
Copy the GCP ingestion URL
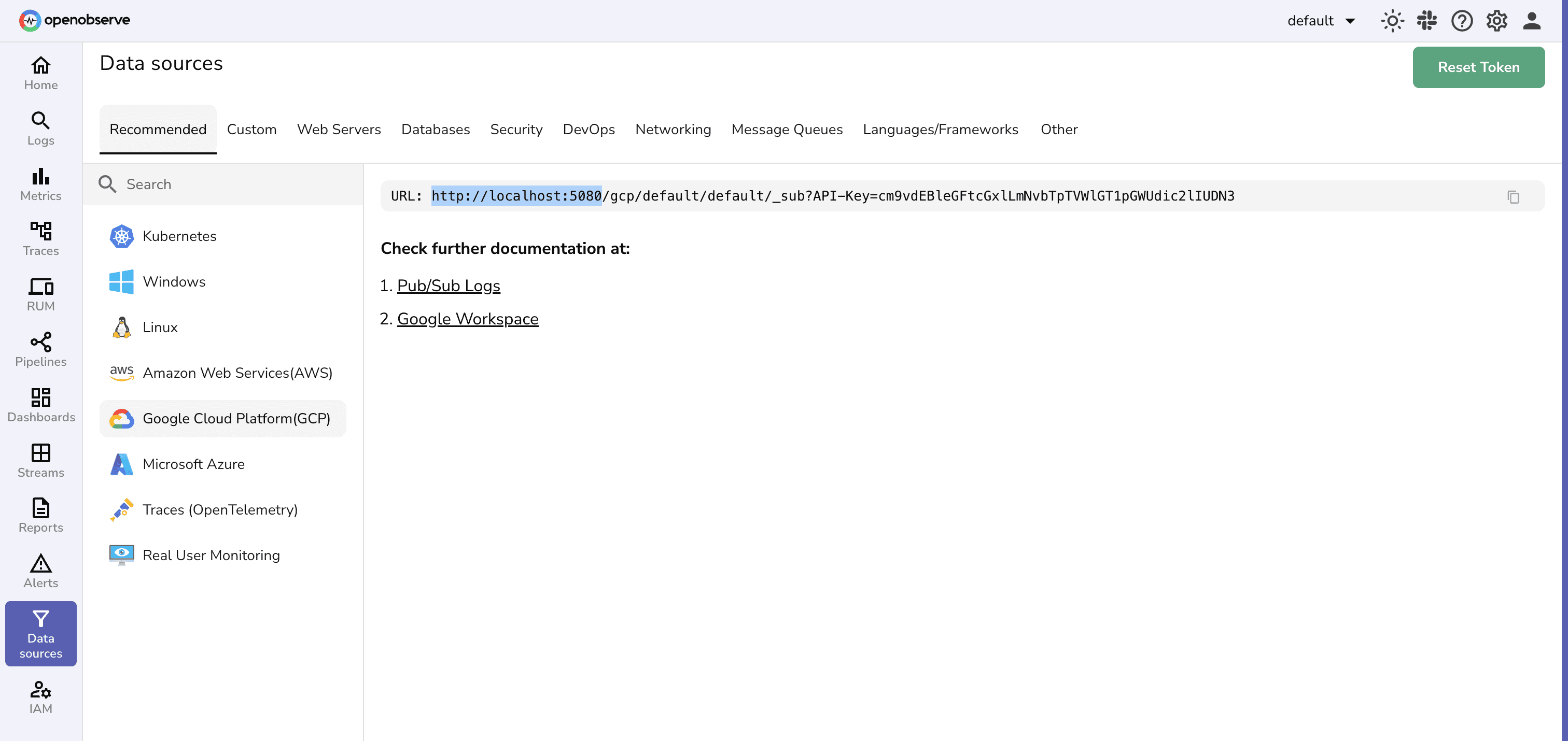[1514, 196]
